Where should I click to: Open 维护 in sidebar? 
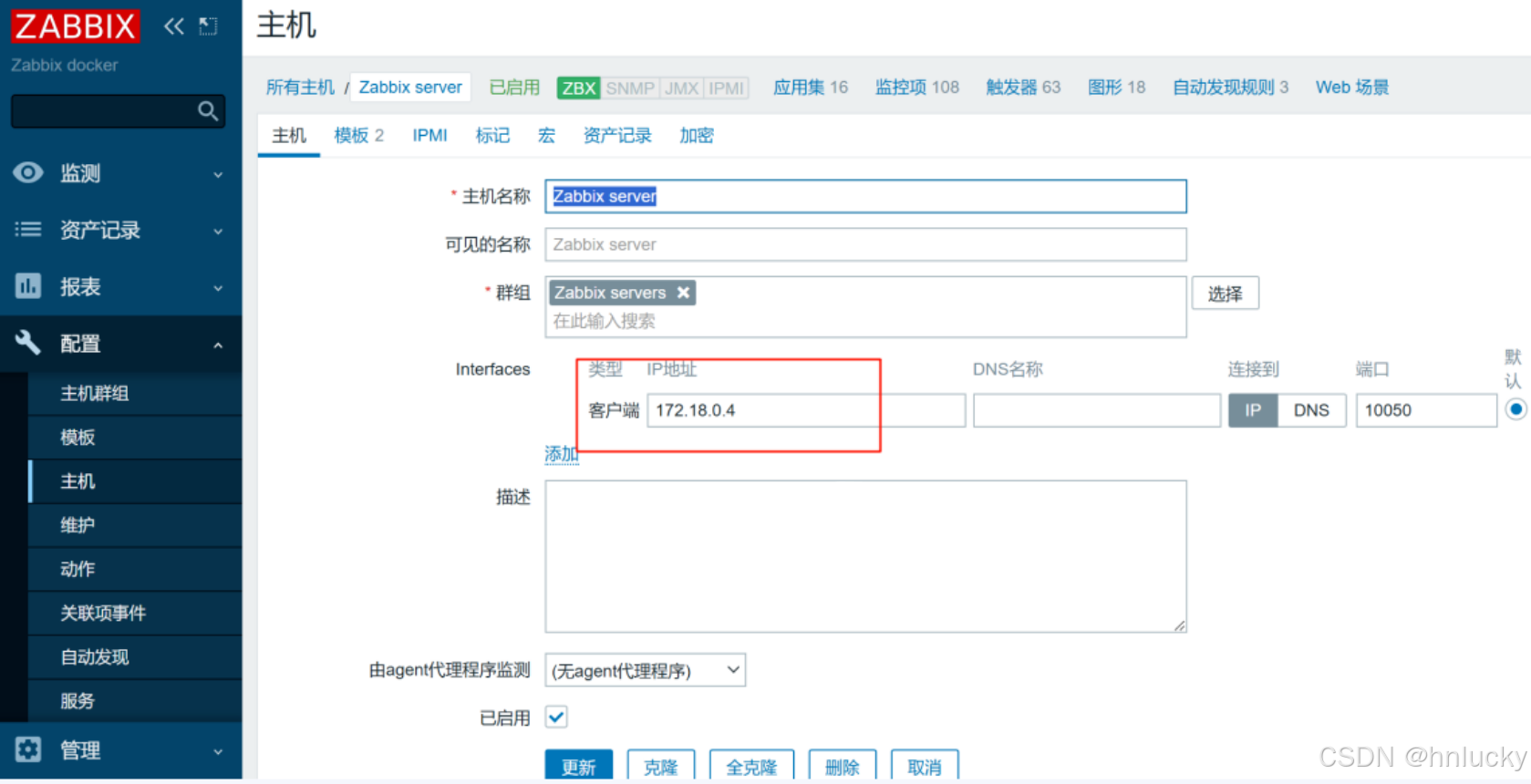[135, 524]
